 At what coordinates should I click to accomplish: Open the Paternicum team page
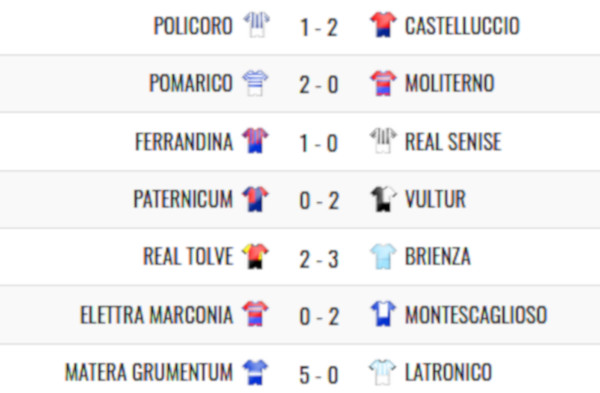pos(183,199)
